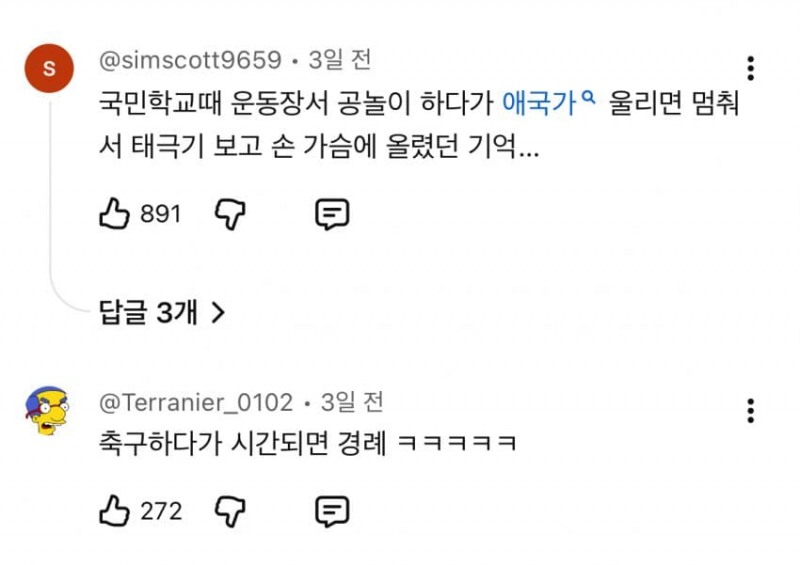Click reply icon on @Terranier_0102's comment
The image size is (800, 565).
click(x=331, y=511)
